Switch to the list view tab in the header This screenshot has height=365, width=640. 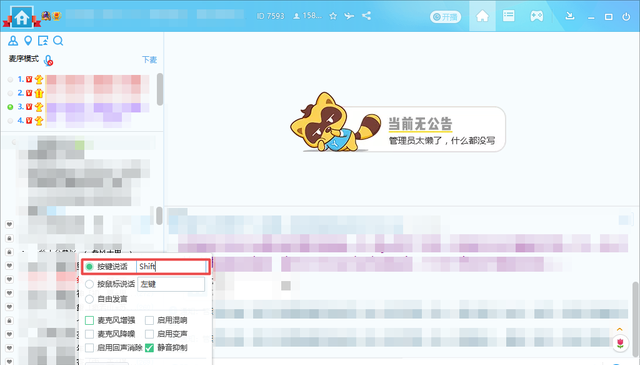(x=509, y=16)
